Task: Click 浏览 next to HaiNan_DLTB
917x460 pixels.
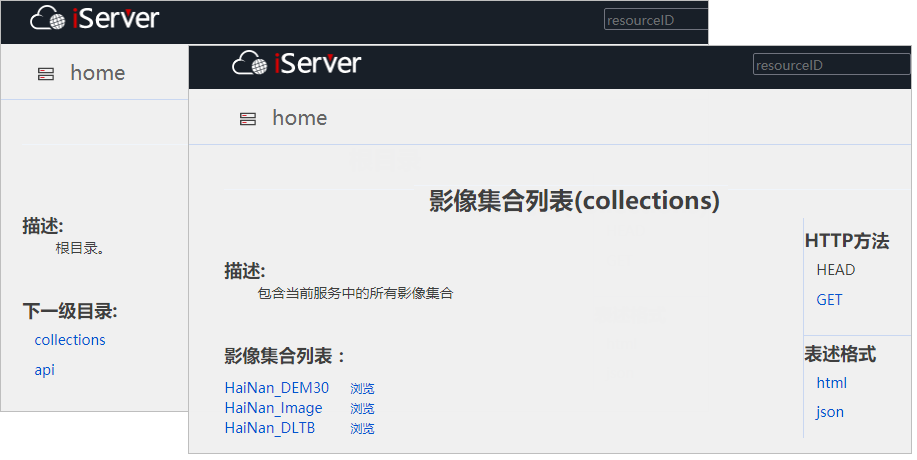Action: [x=362, y=429]
